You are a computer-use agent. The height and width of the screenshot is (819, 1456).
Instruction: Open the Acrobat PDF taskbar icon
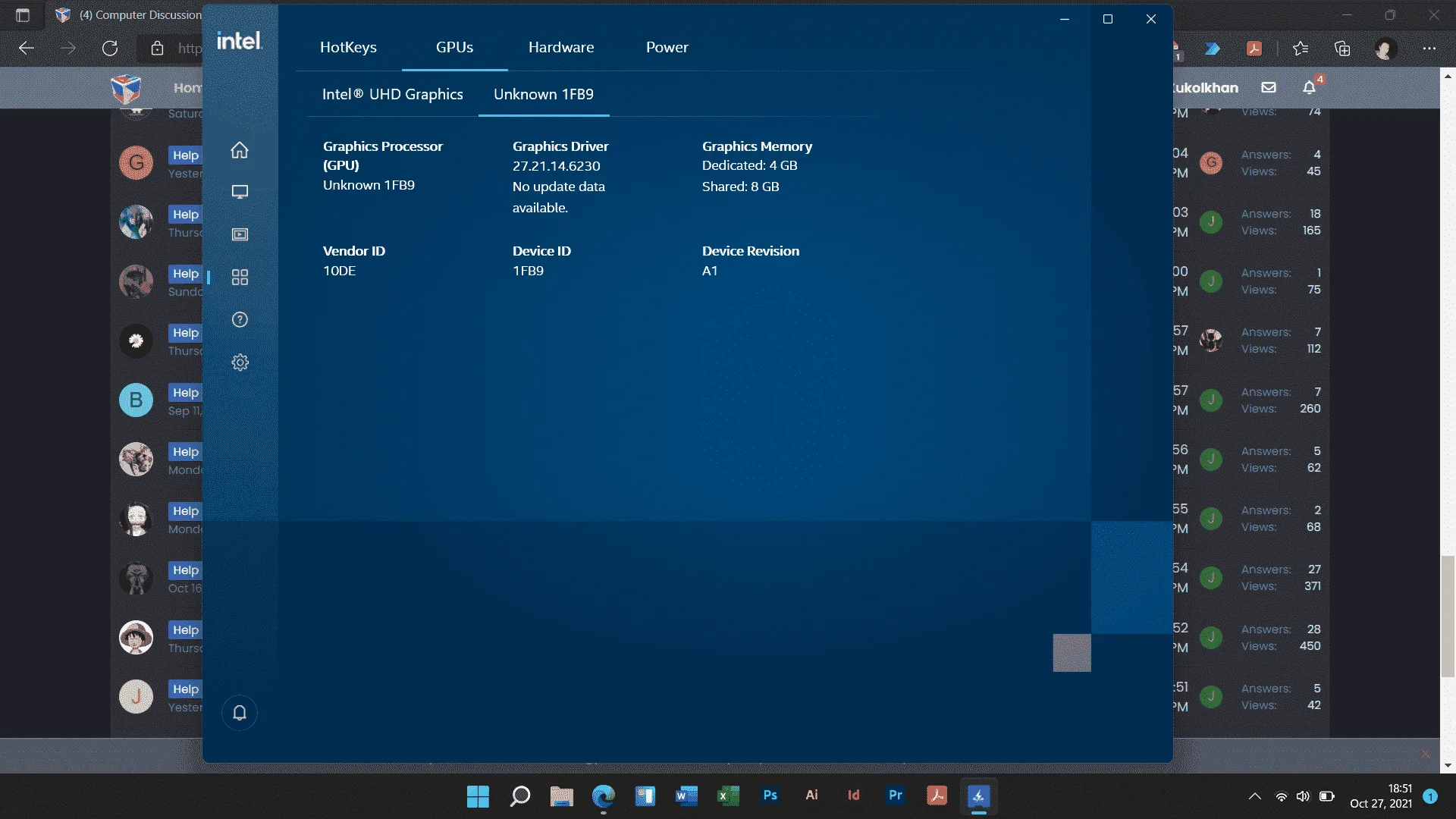[x=937, y=795]
